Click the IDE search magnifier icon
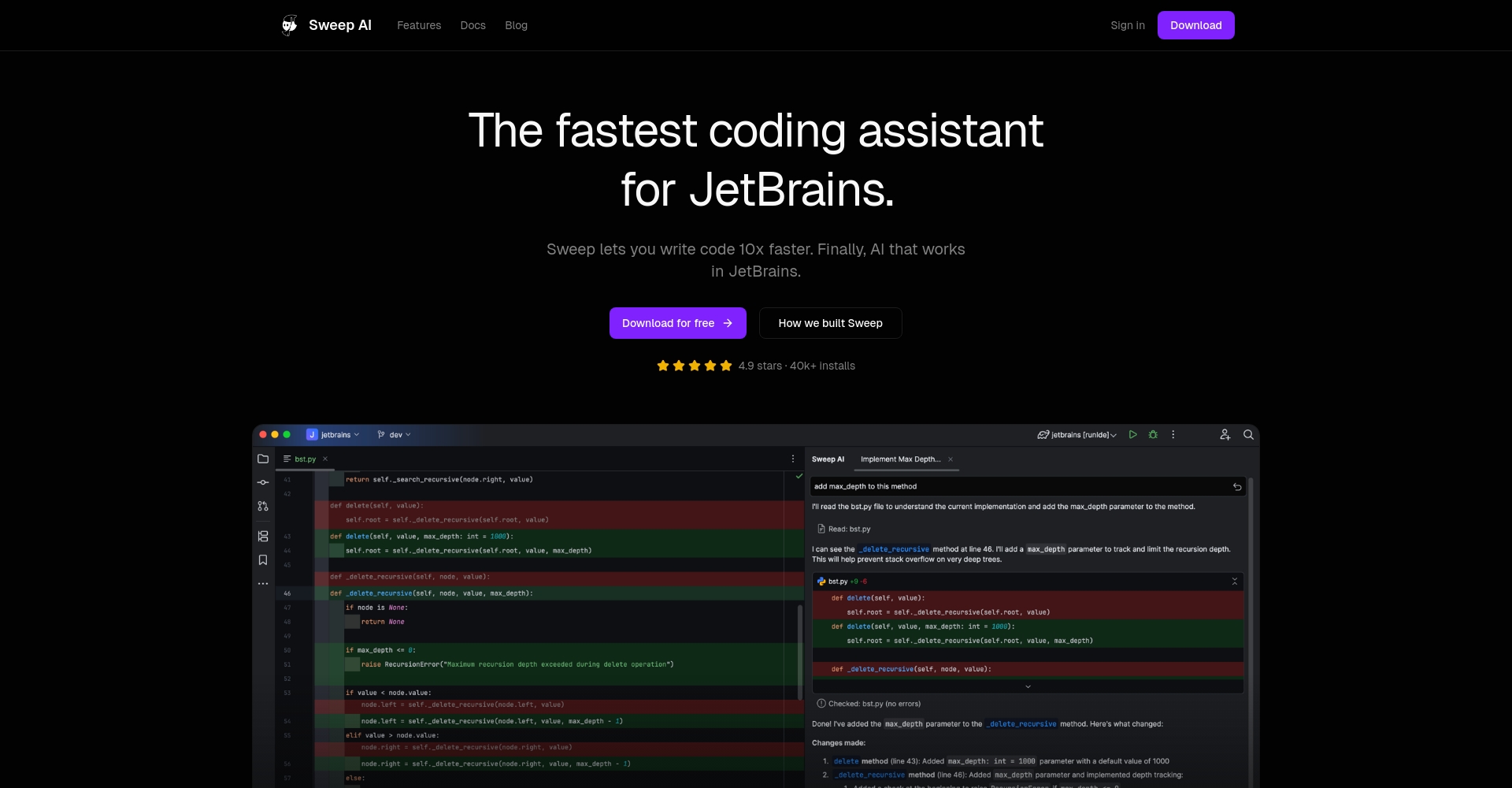Screen dimensions: 1512x788 click(x=1248, y=435)
